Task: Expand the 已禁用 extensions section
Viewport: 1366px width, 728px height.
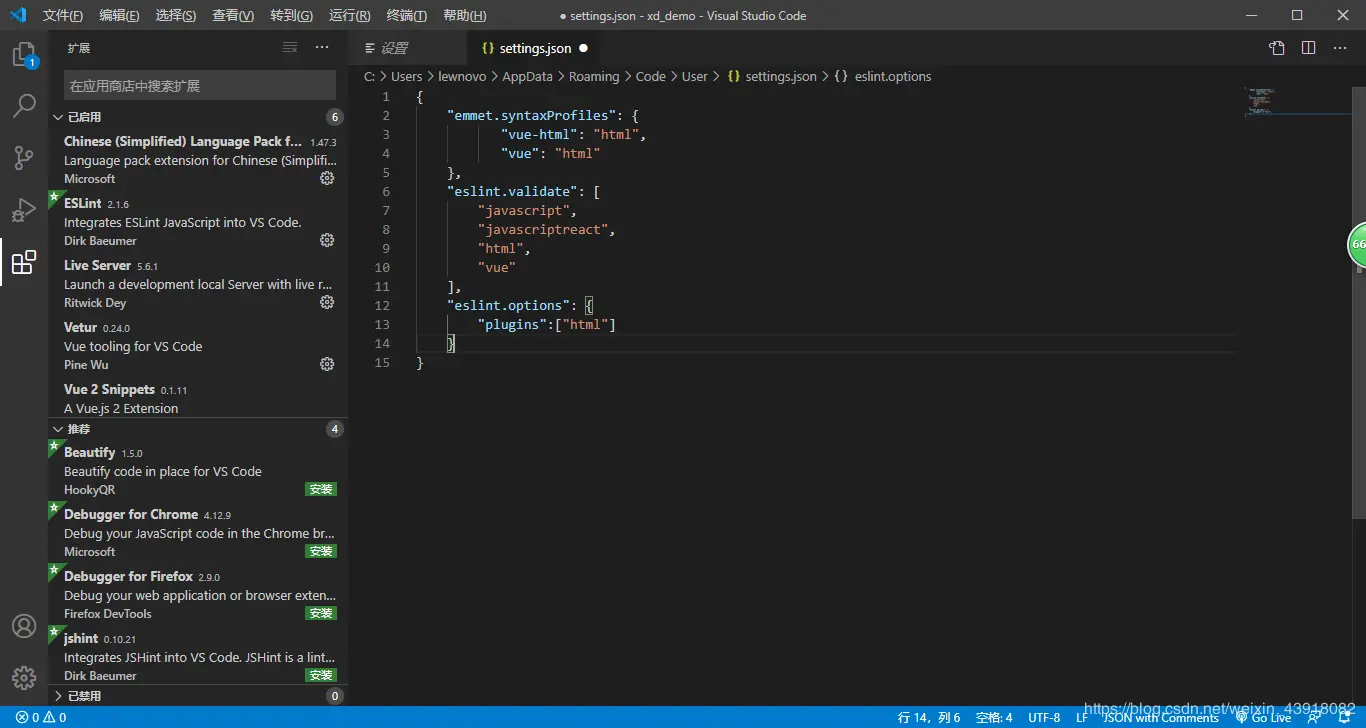Action: [85, 696]
